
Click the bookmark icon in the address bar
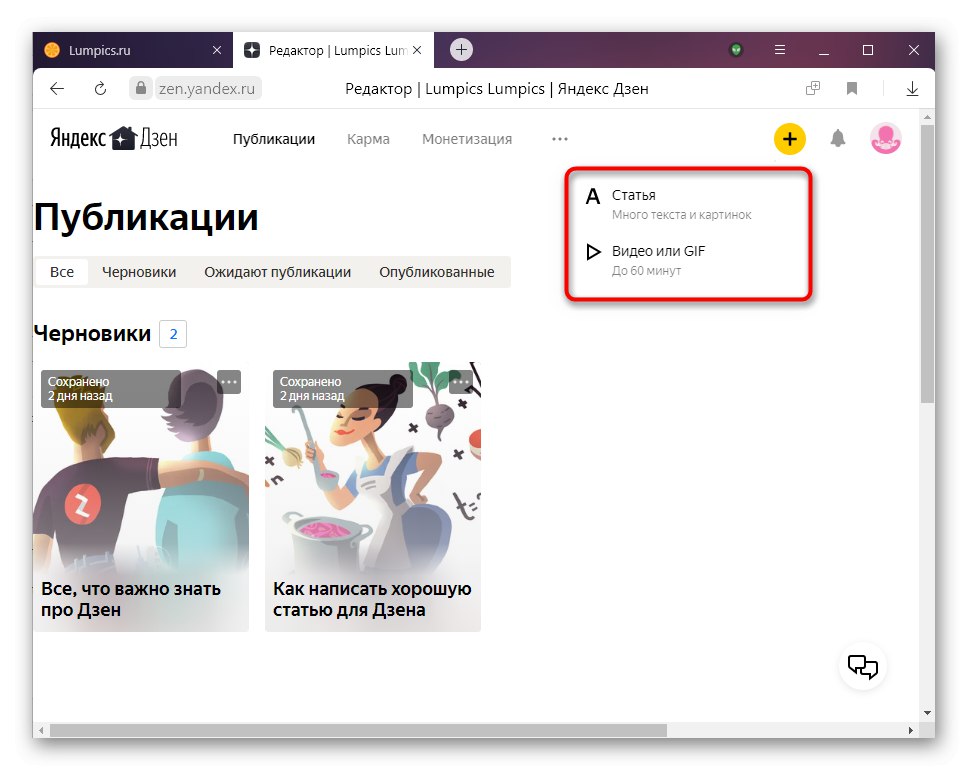click(851, 88)
